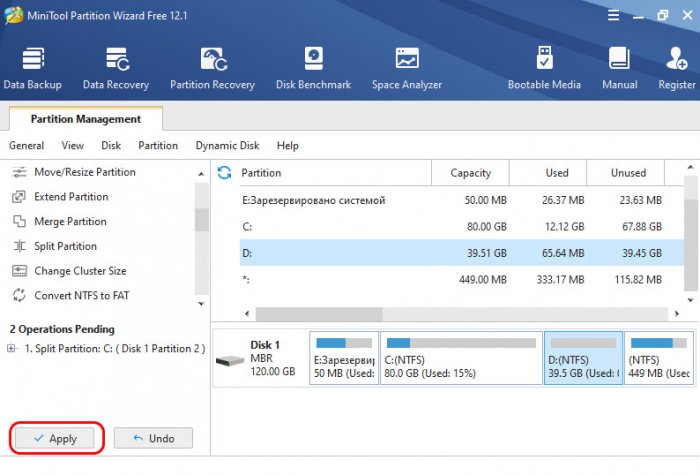Click the partition list horizontal scrollbar thumb

pyautogui.click(x=319, y=314)
